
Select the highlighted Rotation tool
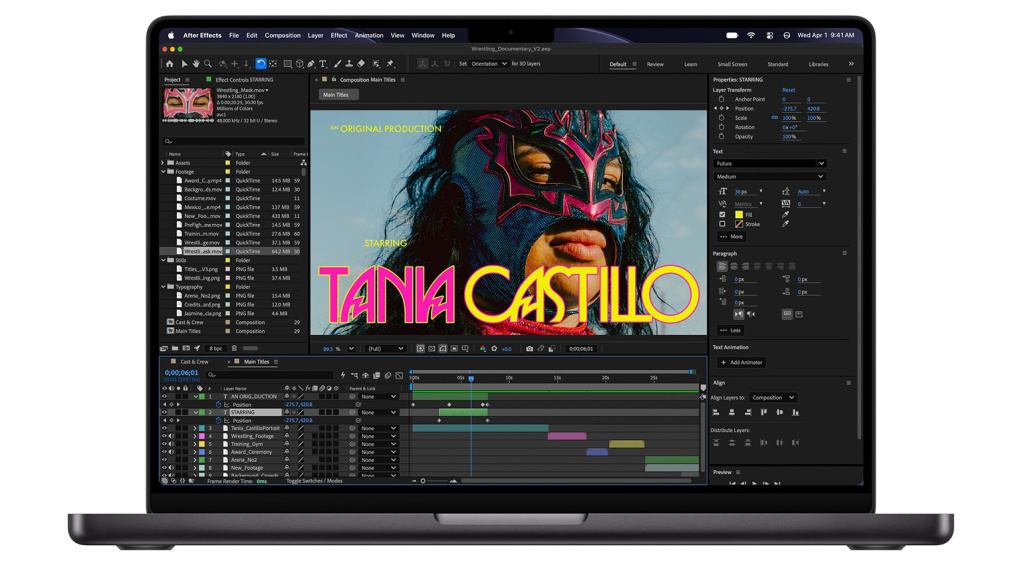point(261,63)
